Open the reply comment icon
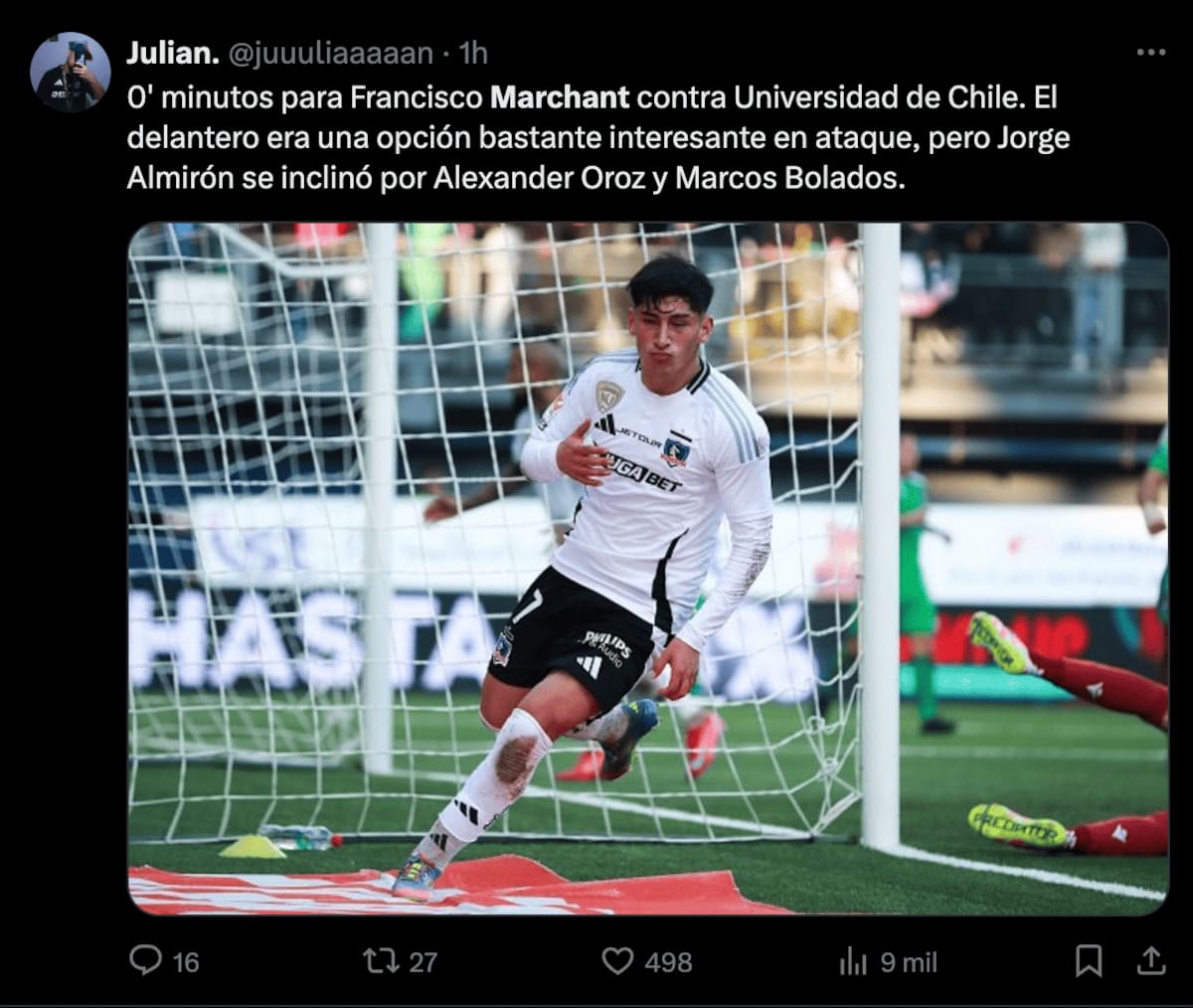This screenshot has width=1193, height=1008. tap(146, 960)
